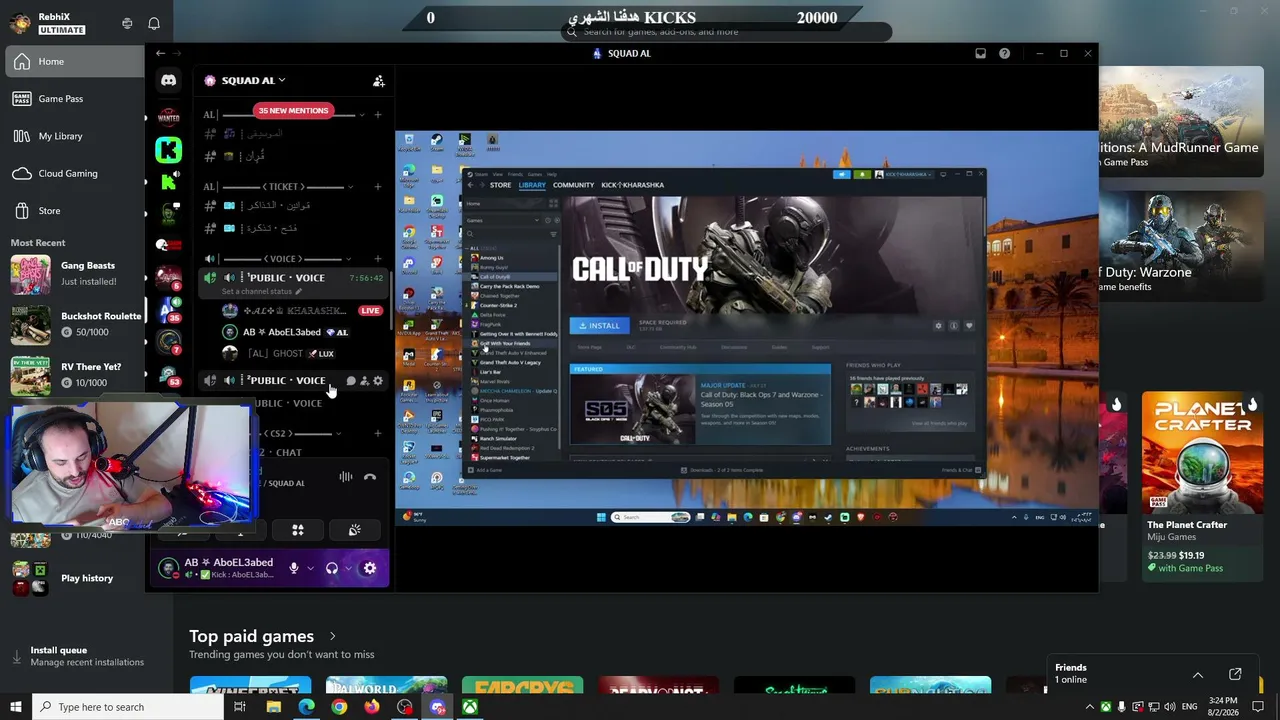The height and width of the screenshot is (720, 1280).
Task: Search for games in the Xbox search box
Action: tap(725, 32)
